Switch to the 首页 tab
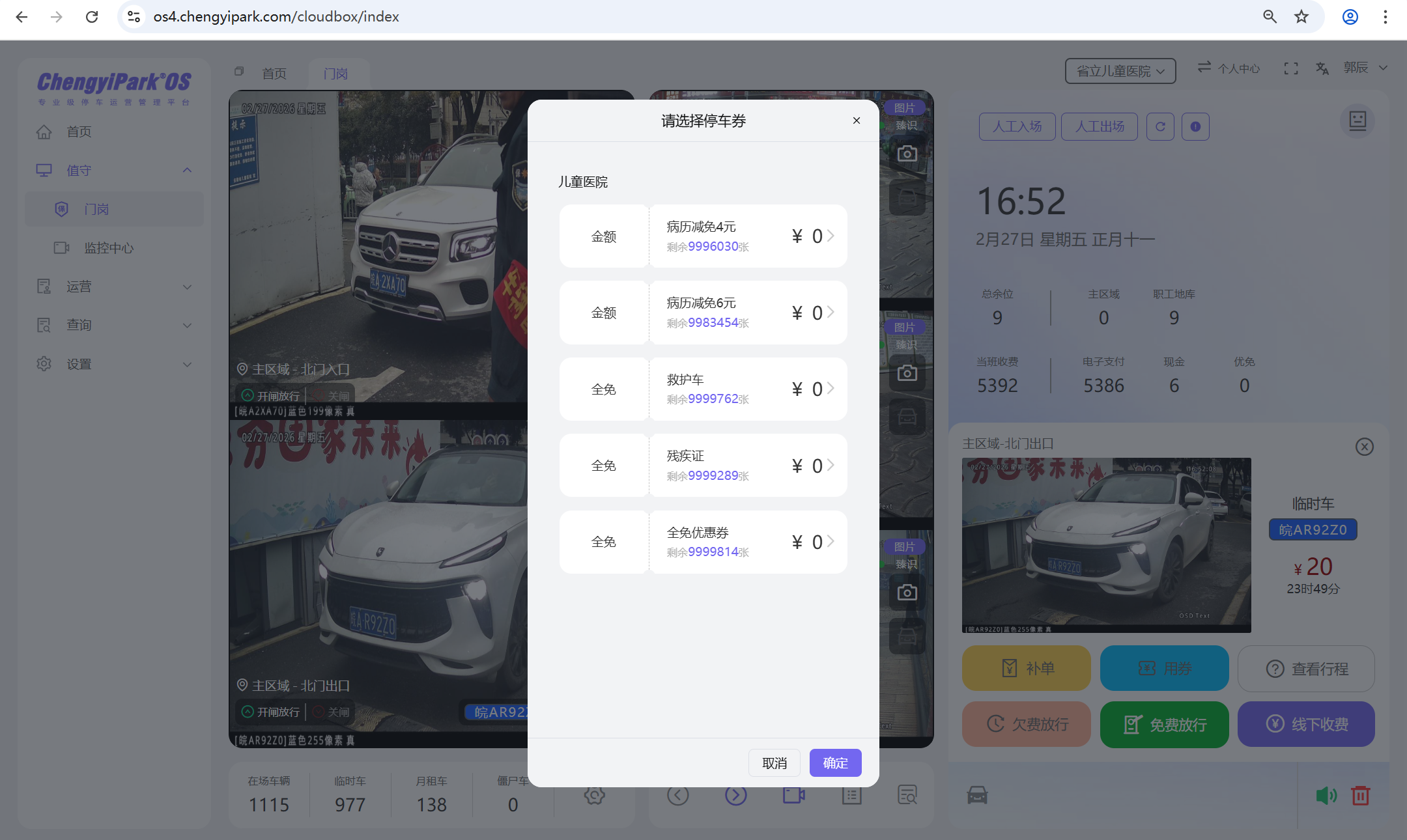1407x840 pixels. pos(273,73)
